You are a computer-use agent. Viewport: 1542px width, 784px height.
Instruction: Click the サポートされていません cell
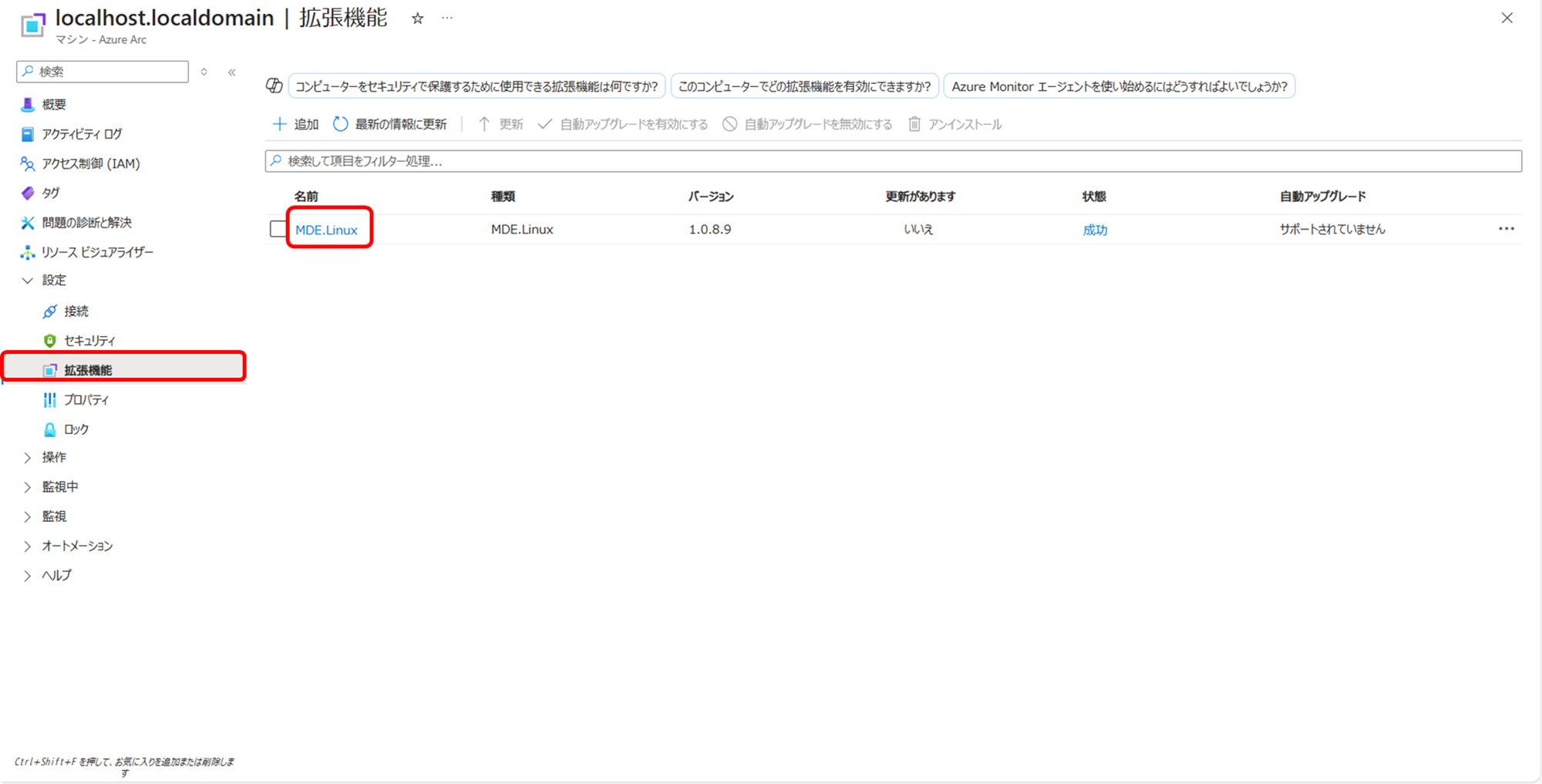click(1332, 229)
